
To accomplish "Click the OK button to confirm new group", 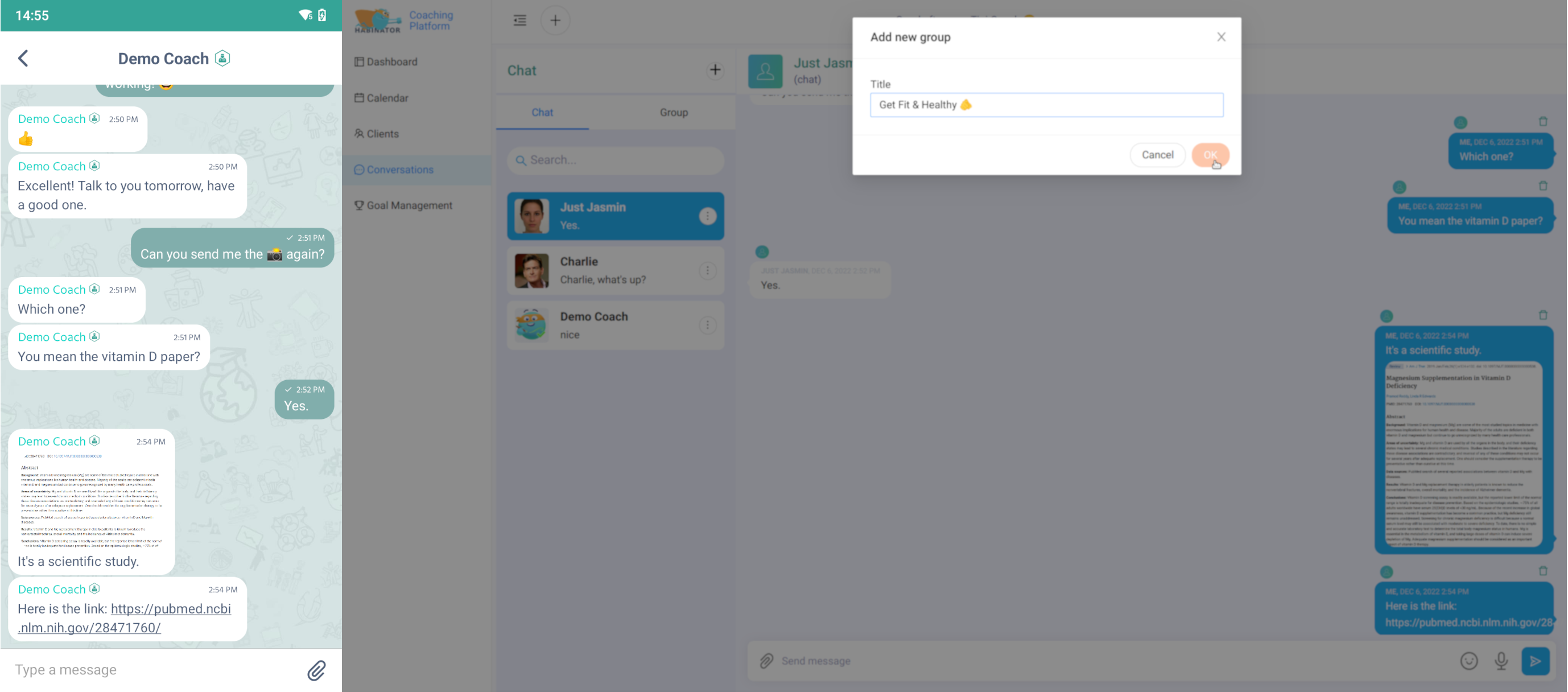I will 1210,153.
